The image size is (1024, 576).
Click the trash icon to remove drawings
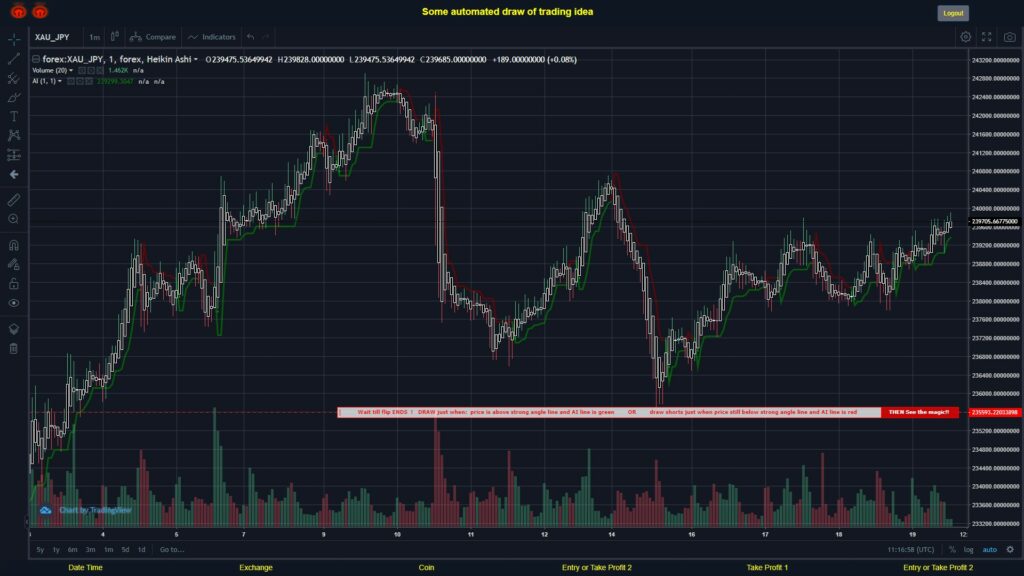pos(14,348)
